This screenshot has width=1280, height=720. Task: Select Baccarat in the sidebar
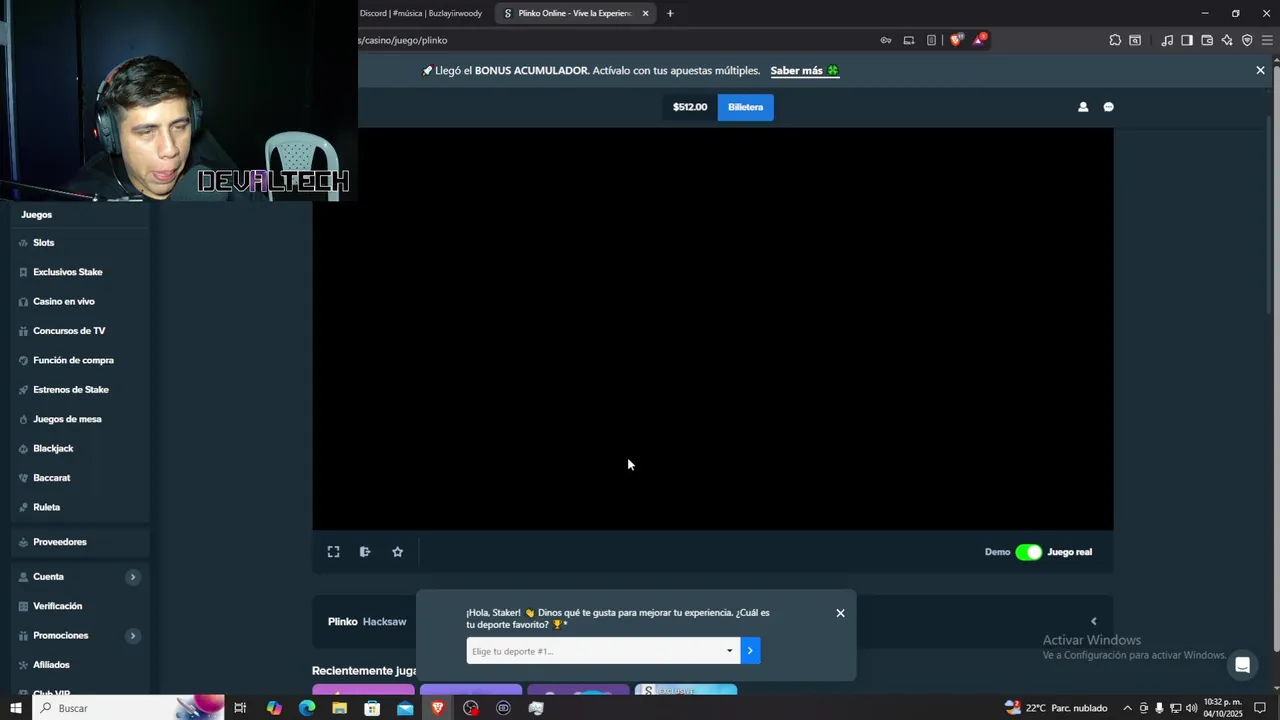(51, 478)
